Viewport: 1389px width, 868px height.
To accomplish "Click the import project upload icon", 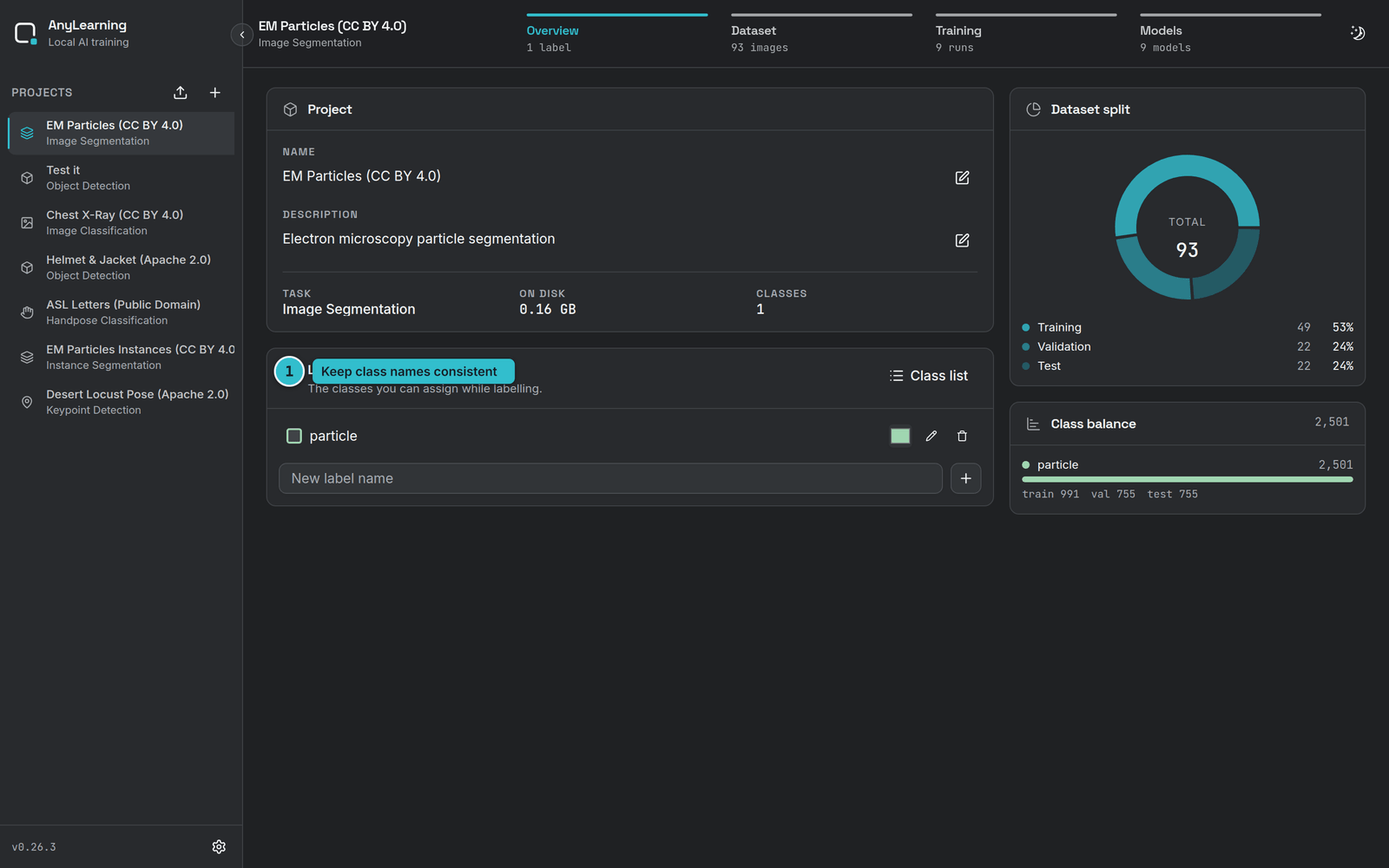I will [181, 93].
